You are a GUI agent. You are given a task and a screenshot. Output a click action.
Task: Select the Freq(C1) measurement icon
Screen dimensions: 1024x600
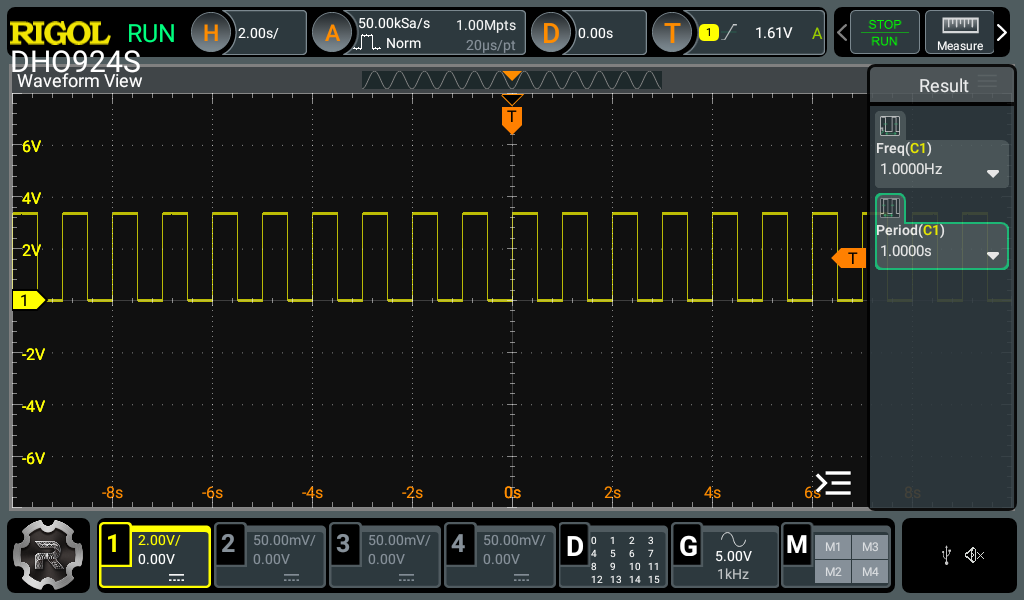click(889, 125)
